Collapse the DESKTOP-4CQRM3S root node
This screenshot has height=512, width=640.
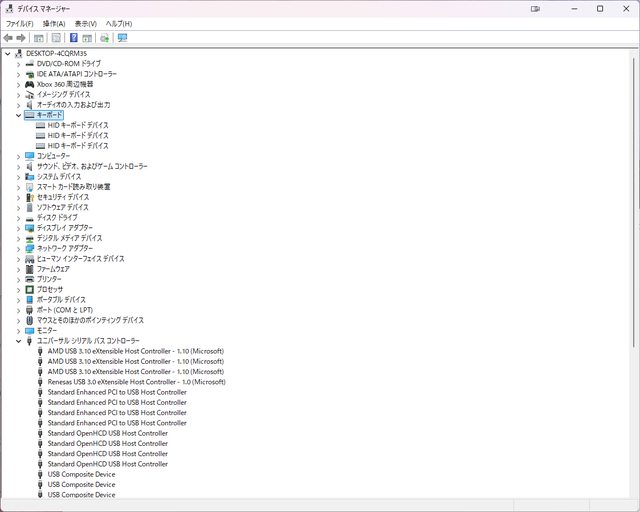tap(8, 53)
